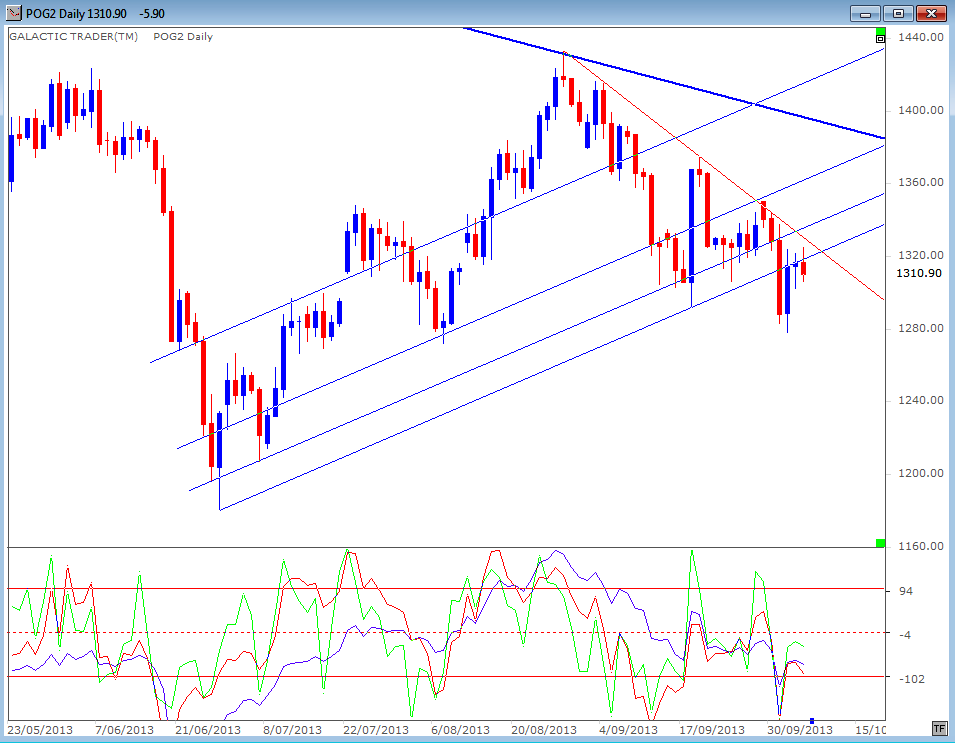Click the 1320.00 price axis label
This screenshot has height=743, width=955.
(x=921, y=255)
